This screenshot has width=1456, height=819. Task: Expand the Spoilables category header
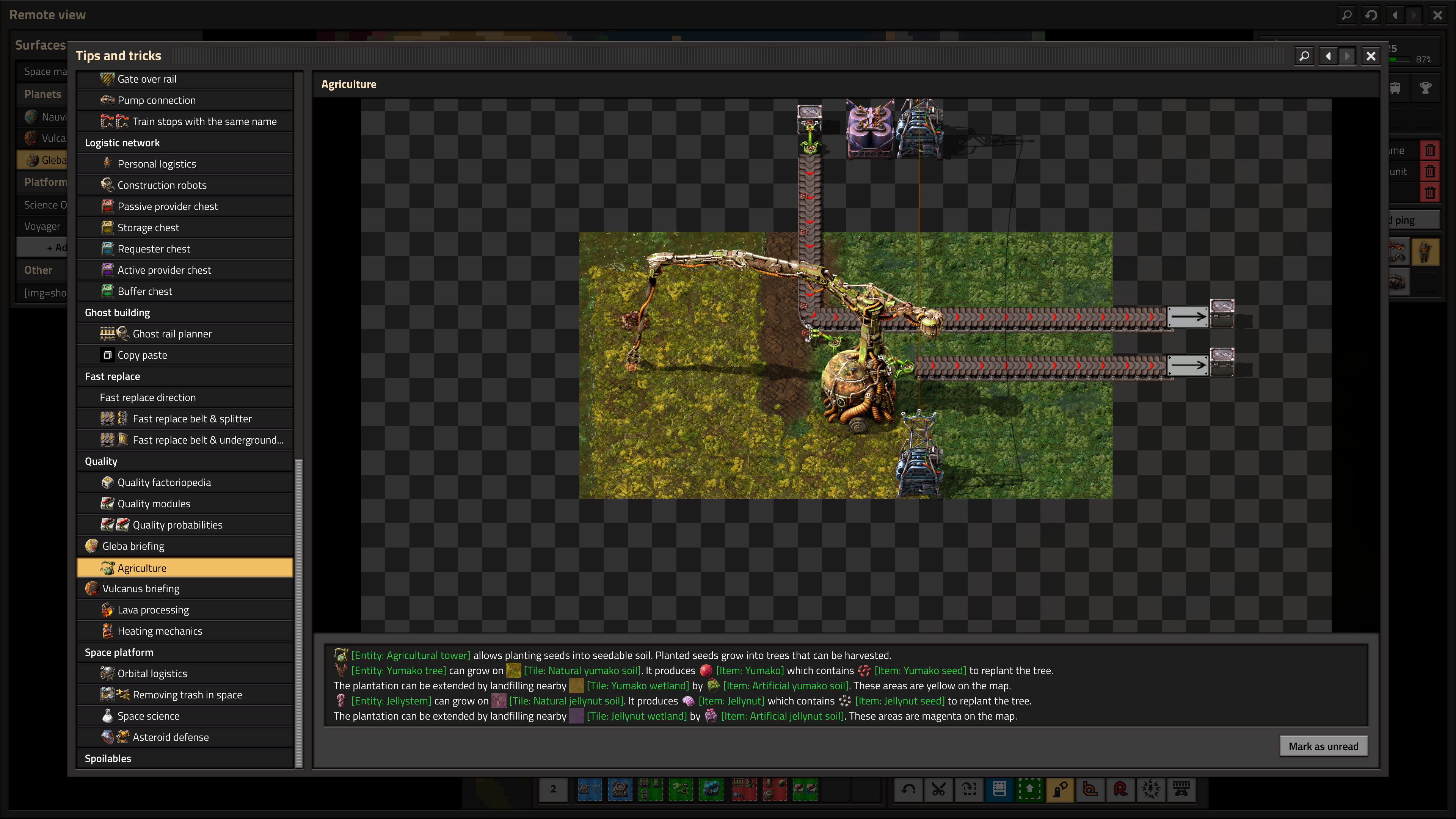(185, 758)
